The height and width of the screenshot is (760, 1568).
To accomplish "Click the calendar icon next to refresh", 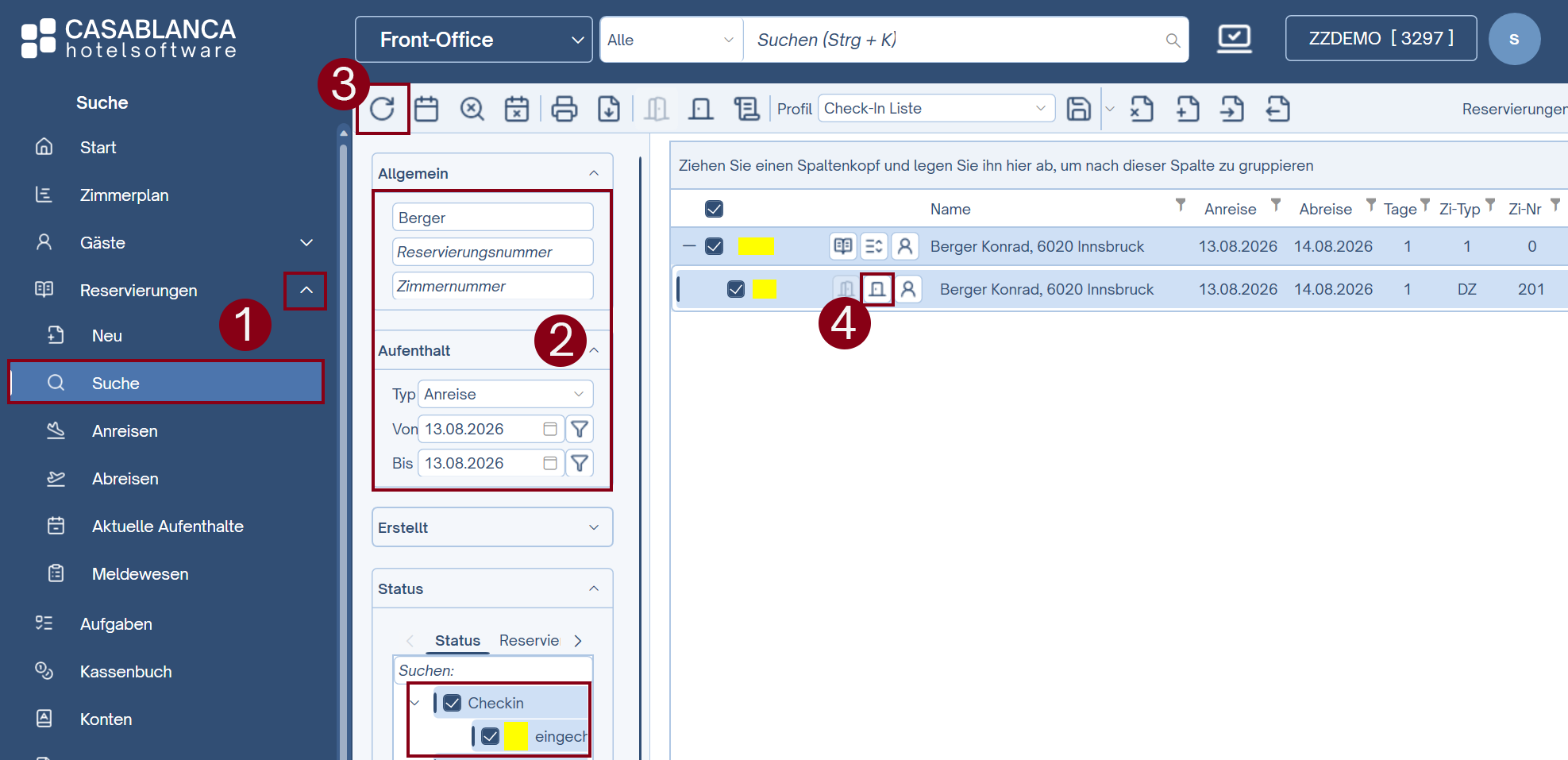I will [426, 109].
